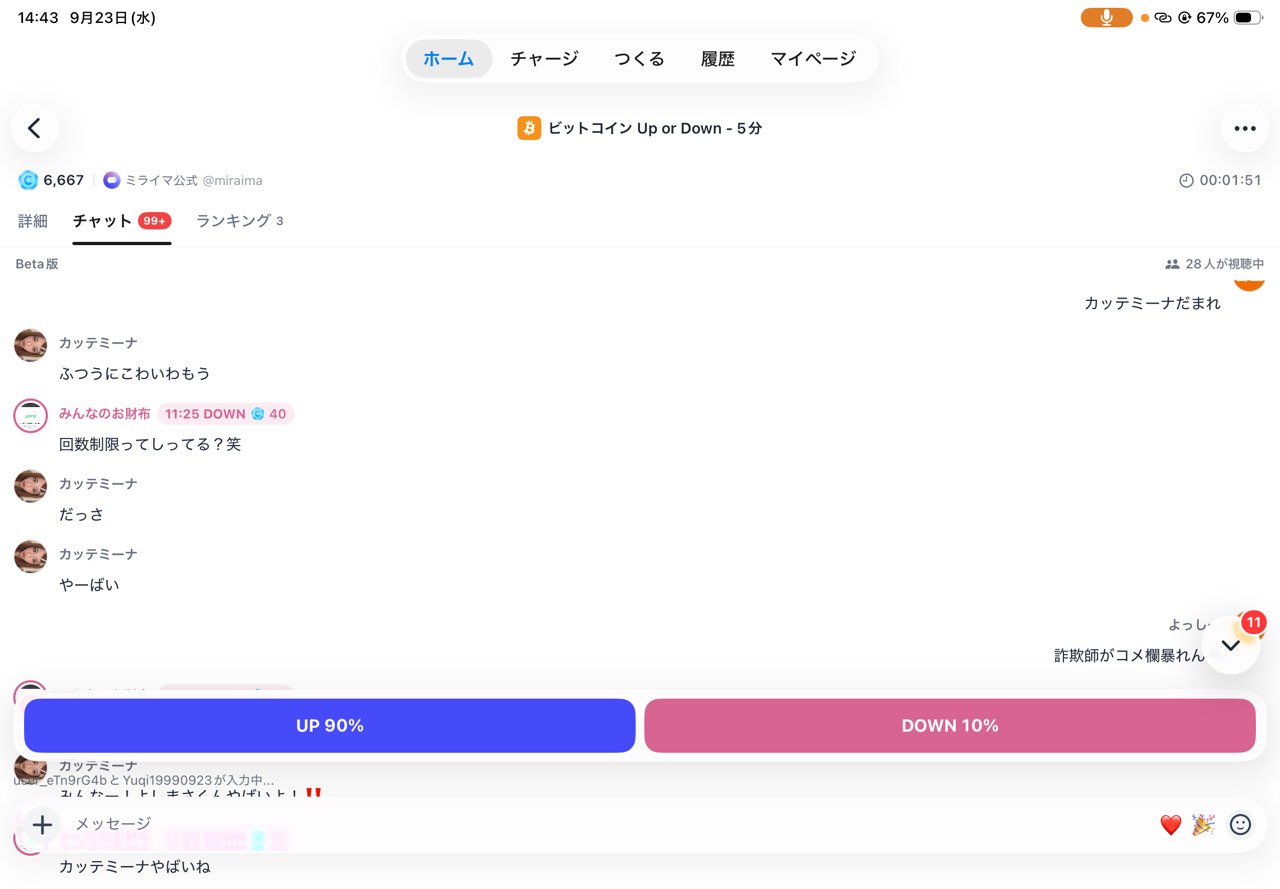This screenshot has height=889, width=1280.
Task: Tap the Bitcoin logo in the title
Action: point(529,128)
